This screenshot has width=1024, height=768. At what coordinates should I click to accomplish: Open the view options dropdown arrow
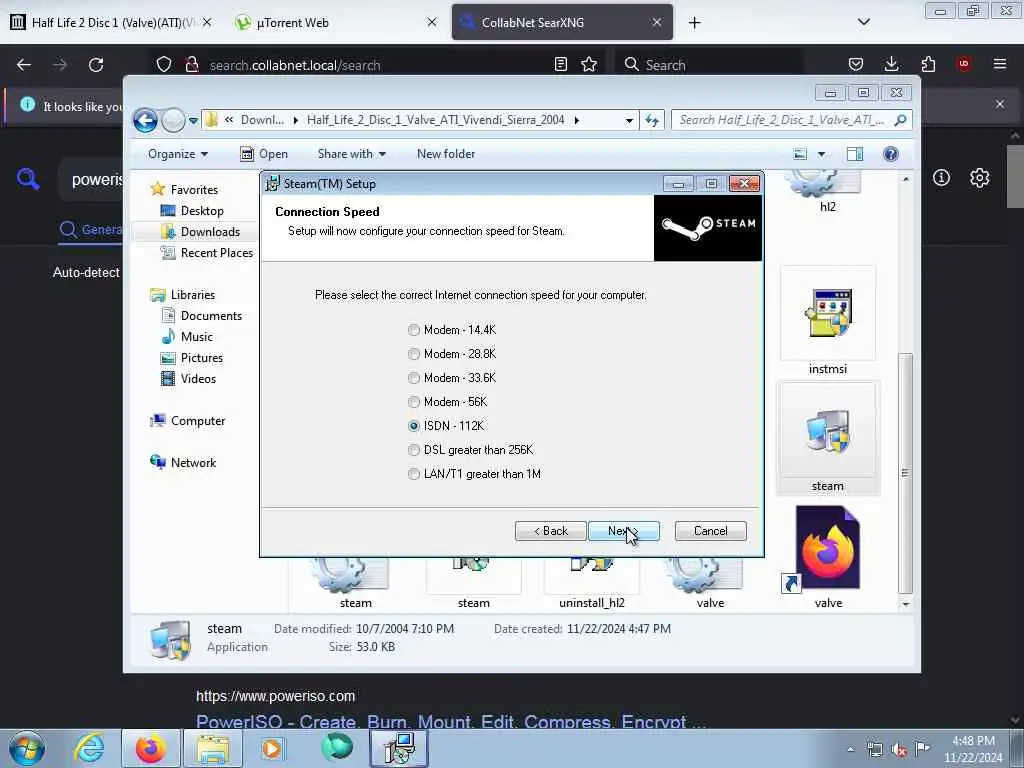822,154
